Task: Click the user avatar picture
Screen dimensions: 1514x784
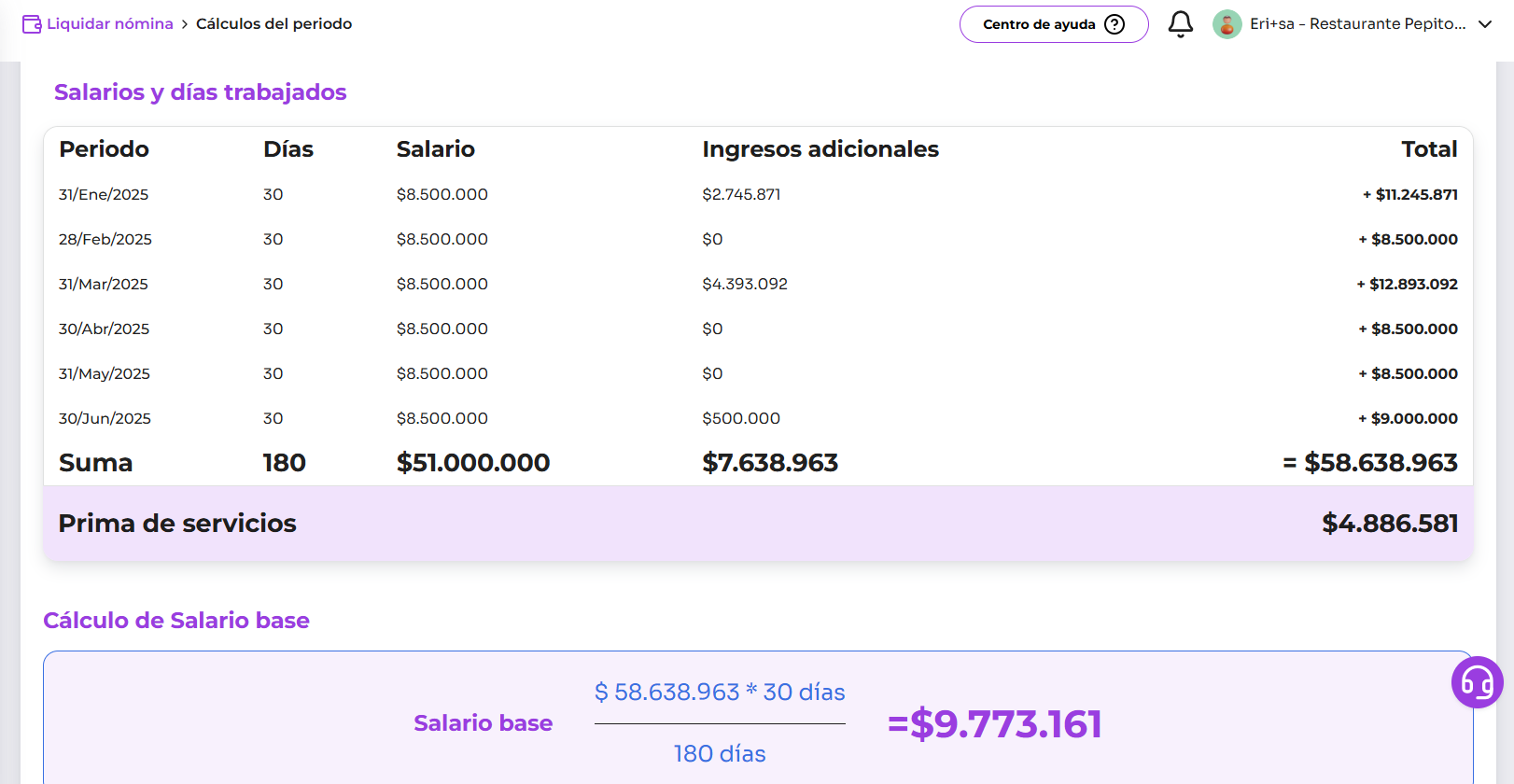Action: point(1227,24)
